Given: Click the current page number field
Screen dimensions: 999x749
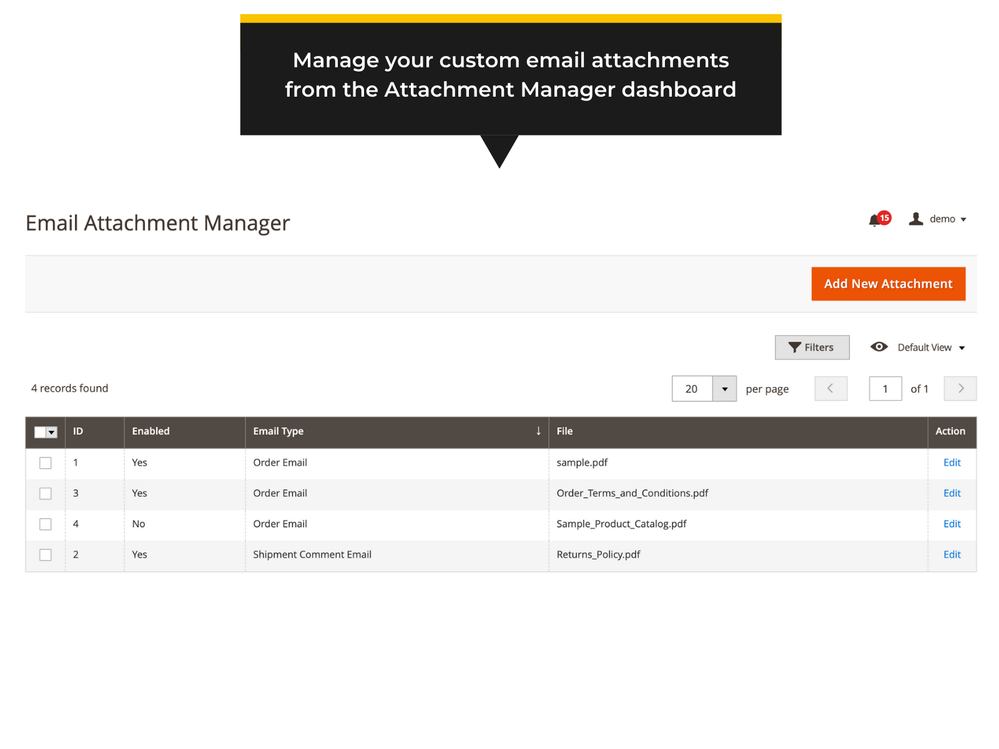Looking at the screenshot, I should (x=885, y=389).
